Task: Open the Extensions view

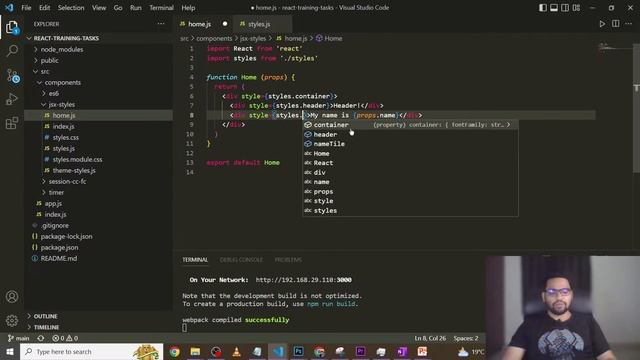Action: pyautogui.click(x=12, y=123)
